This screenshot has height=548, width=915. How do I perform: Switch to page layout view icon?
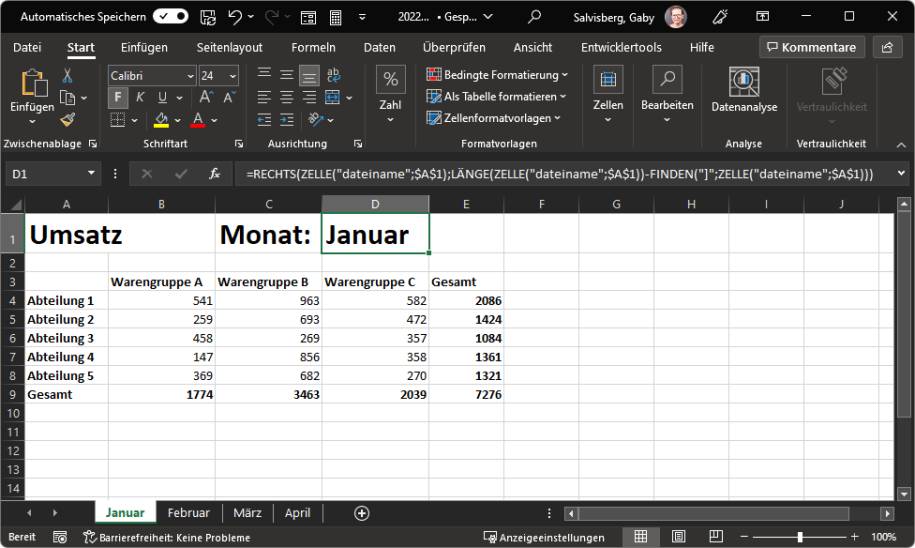tap(678, 537)
